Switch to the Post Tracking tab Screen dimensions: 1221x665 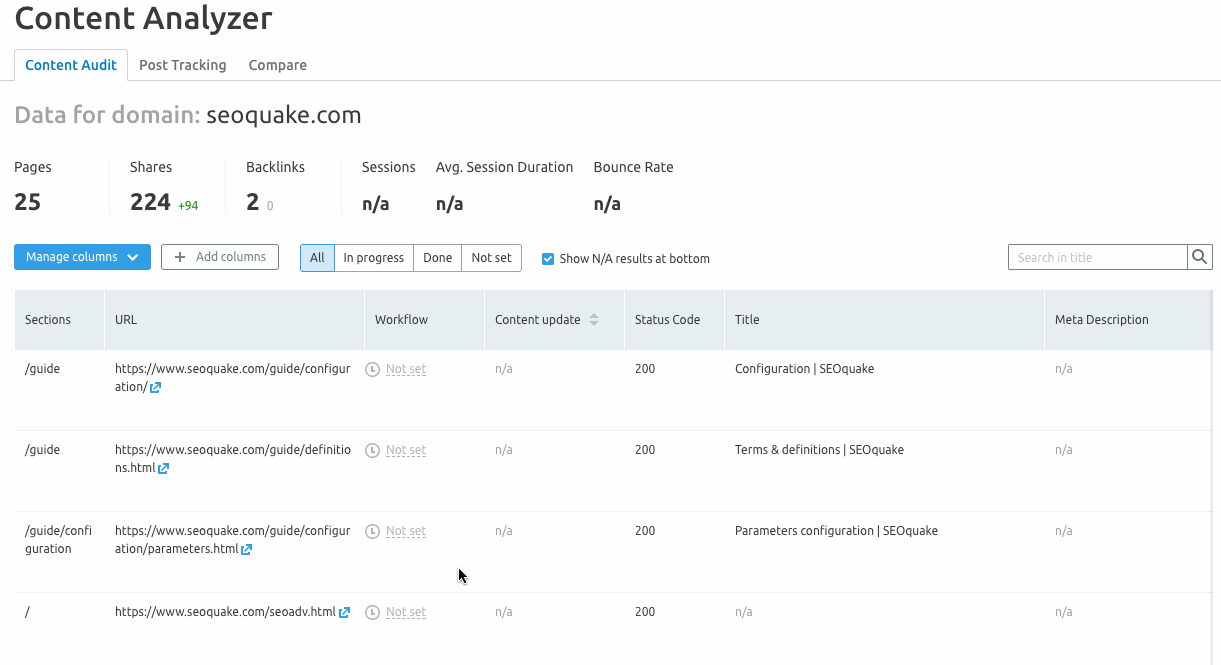[x=182, y=65]
